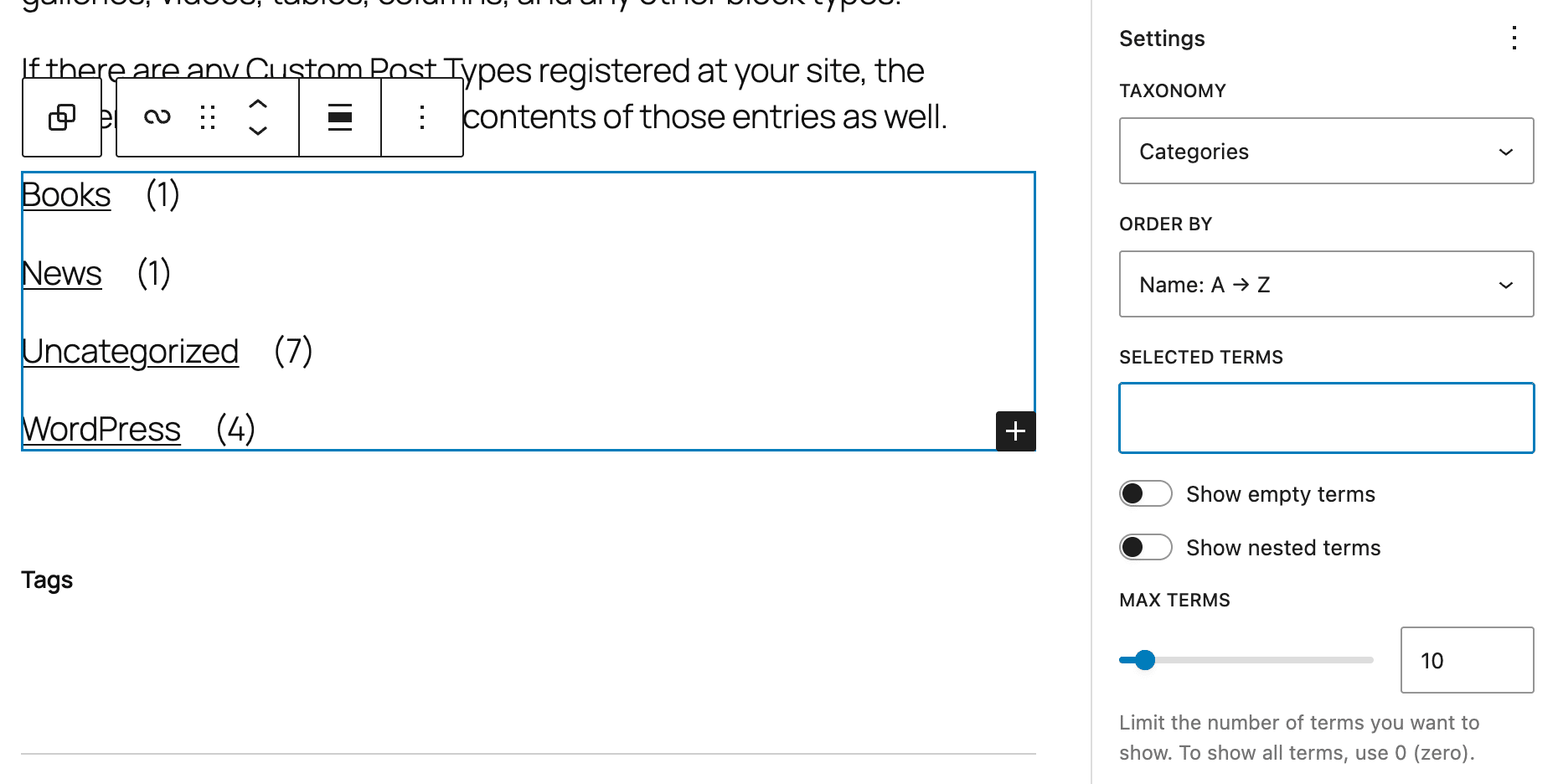Open the Books category link
The height and width of the screenshot is (784, 1558).
pos(65,194)
